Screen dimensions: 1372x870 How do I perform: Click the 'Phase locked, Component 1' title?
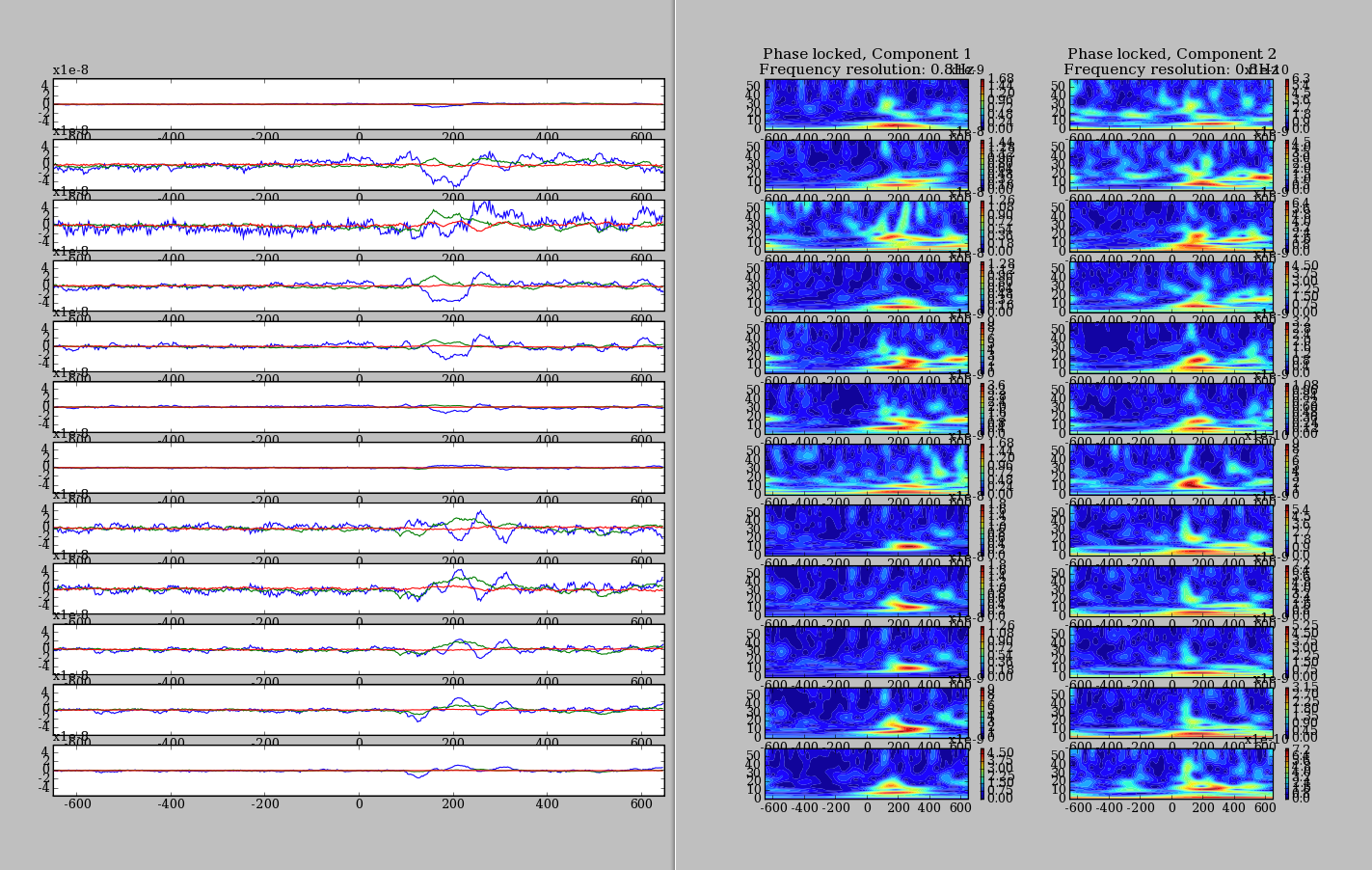click(867, 54)
